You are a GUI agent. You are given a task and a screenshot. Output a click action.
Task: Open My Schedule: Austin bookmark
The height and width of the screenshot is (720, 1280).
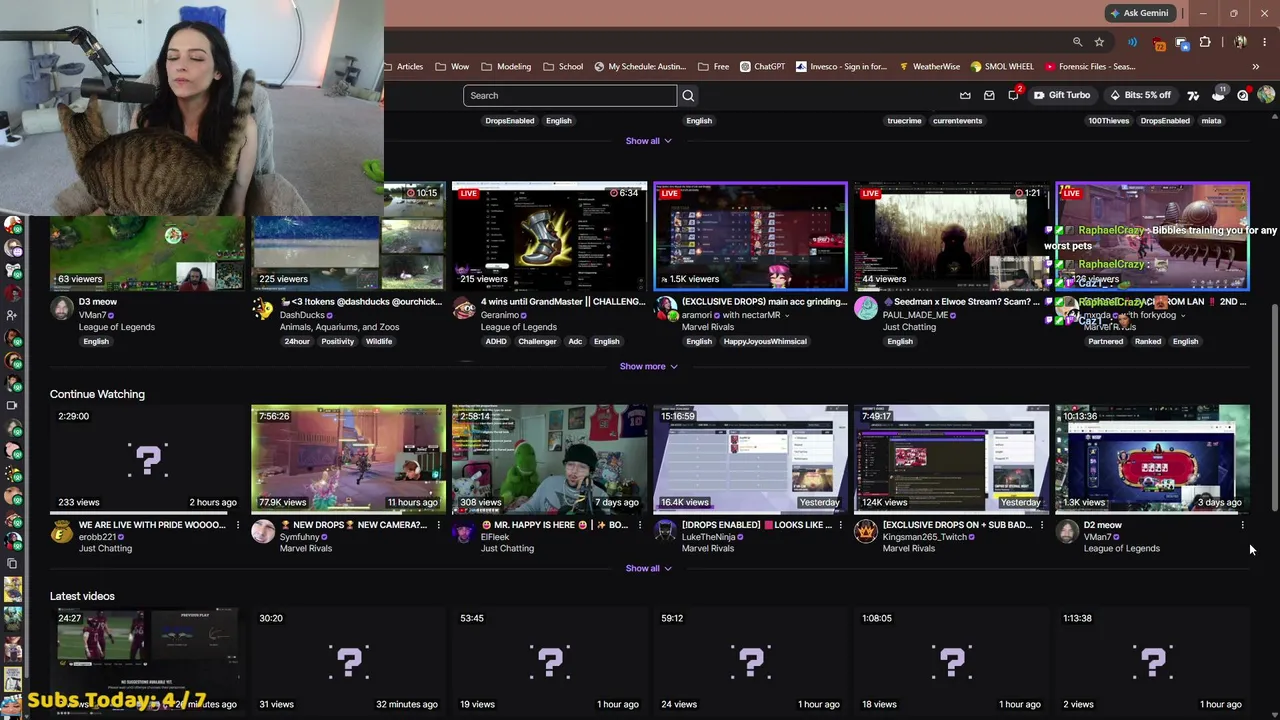[x=640, y=67]
